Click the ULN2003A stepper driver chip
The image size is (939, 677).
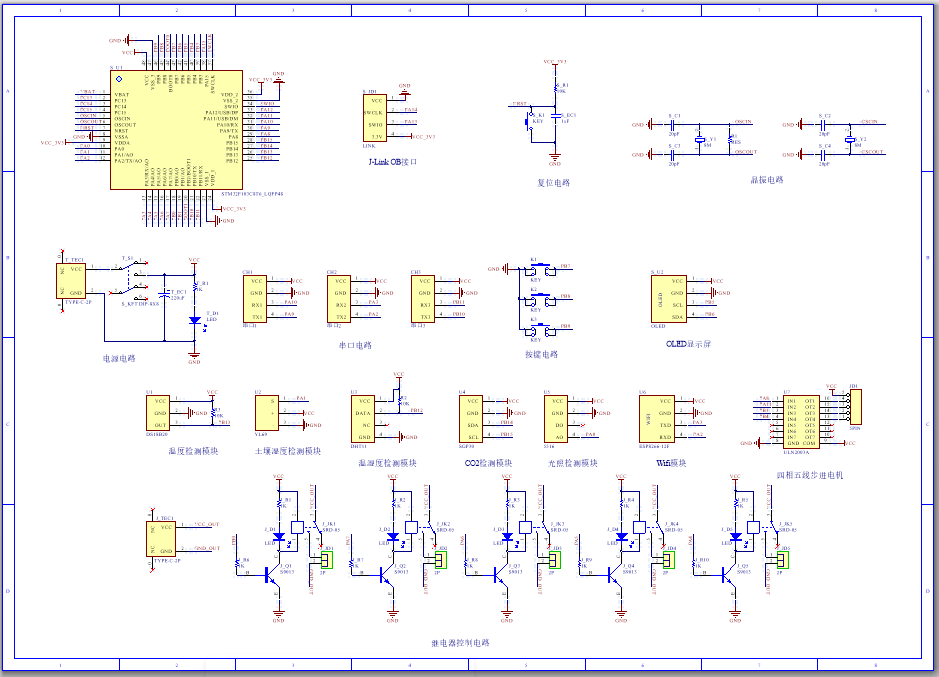pyautogui.click(x=801, y=421)
